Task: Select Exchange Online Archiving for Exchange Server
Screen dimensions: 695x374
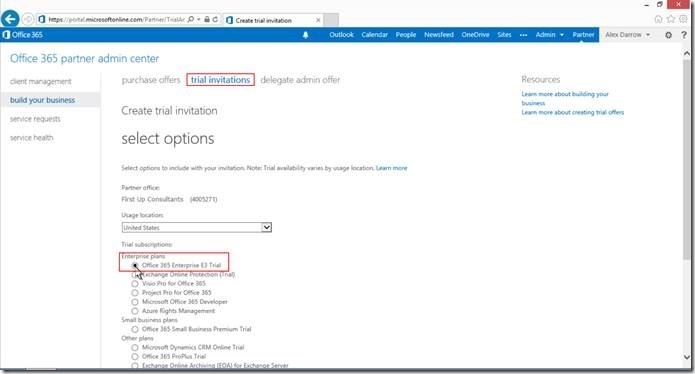Action: click(135, 366)
